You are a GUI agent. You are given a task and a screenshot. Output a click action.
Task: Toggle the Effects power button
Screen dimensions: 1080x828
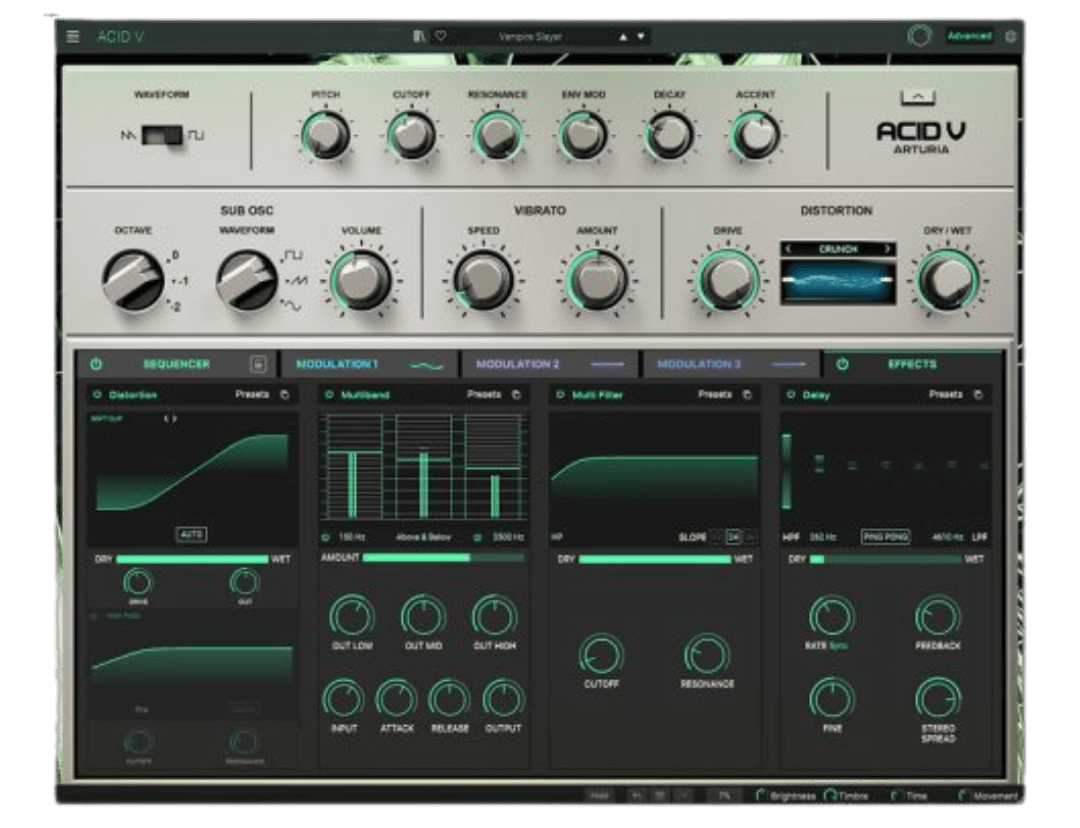(842, 364)
